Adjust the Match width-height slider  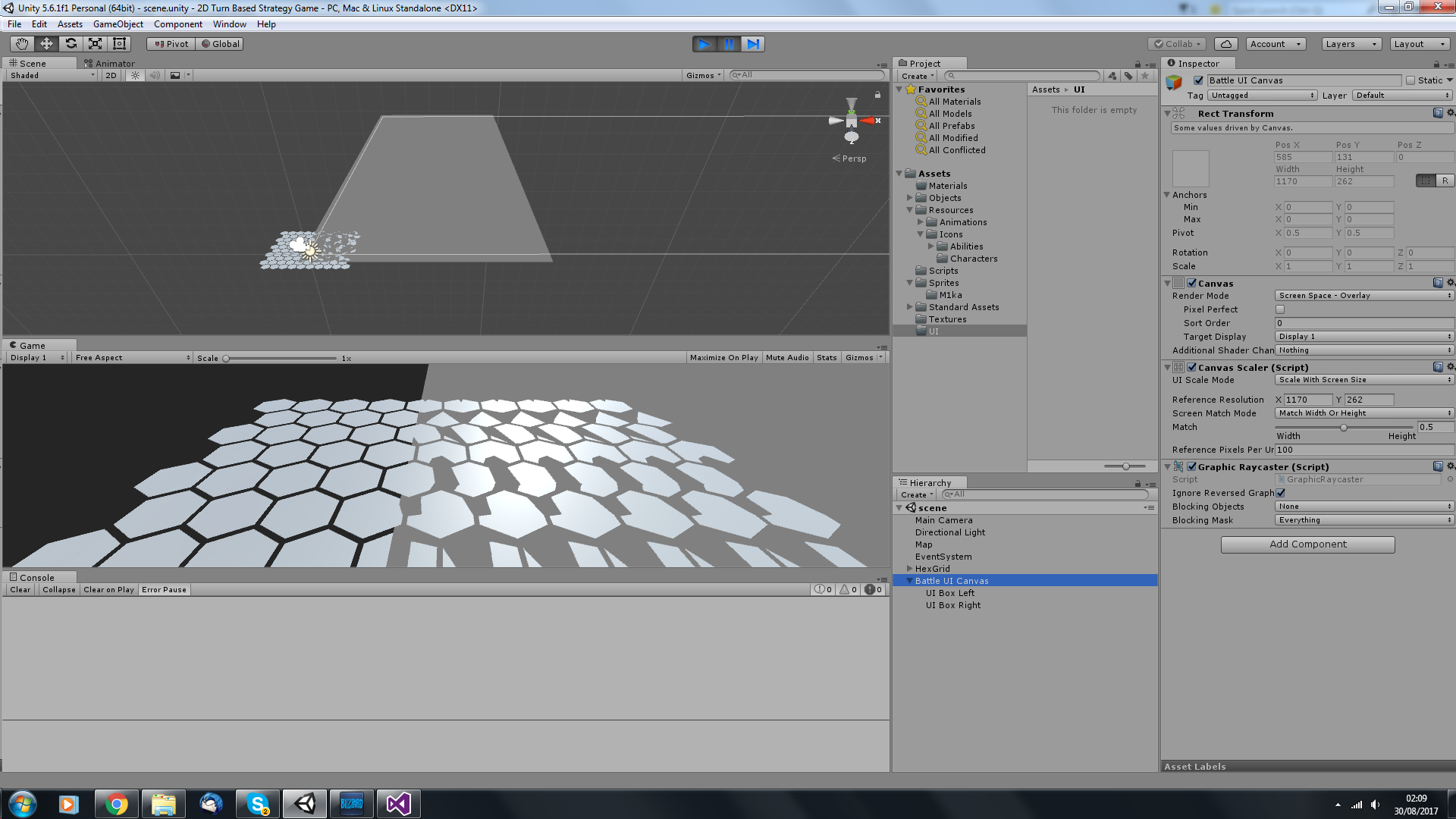(1345, 428)
